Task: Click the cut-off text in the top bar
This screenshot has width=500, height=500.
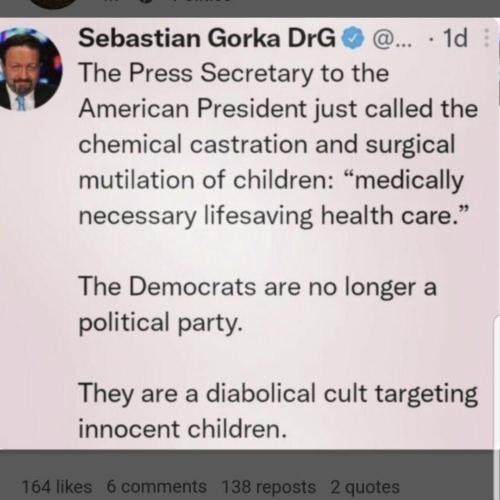Action: coord(167,2)
